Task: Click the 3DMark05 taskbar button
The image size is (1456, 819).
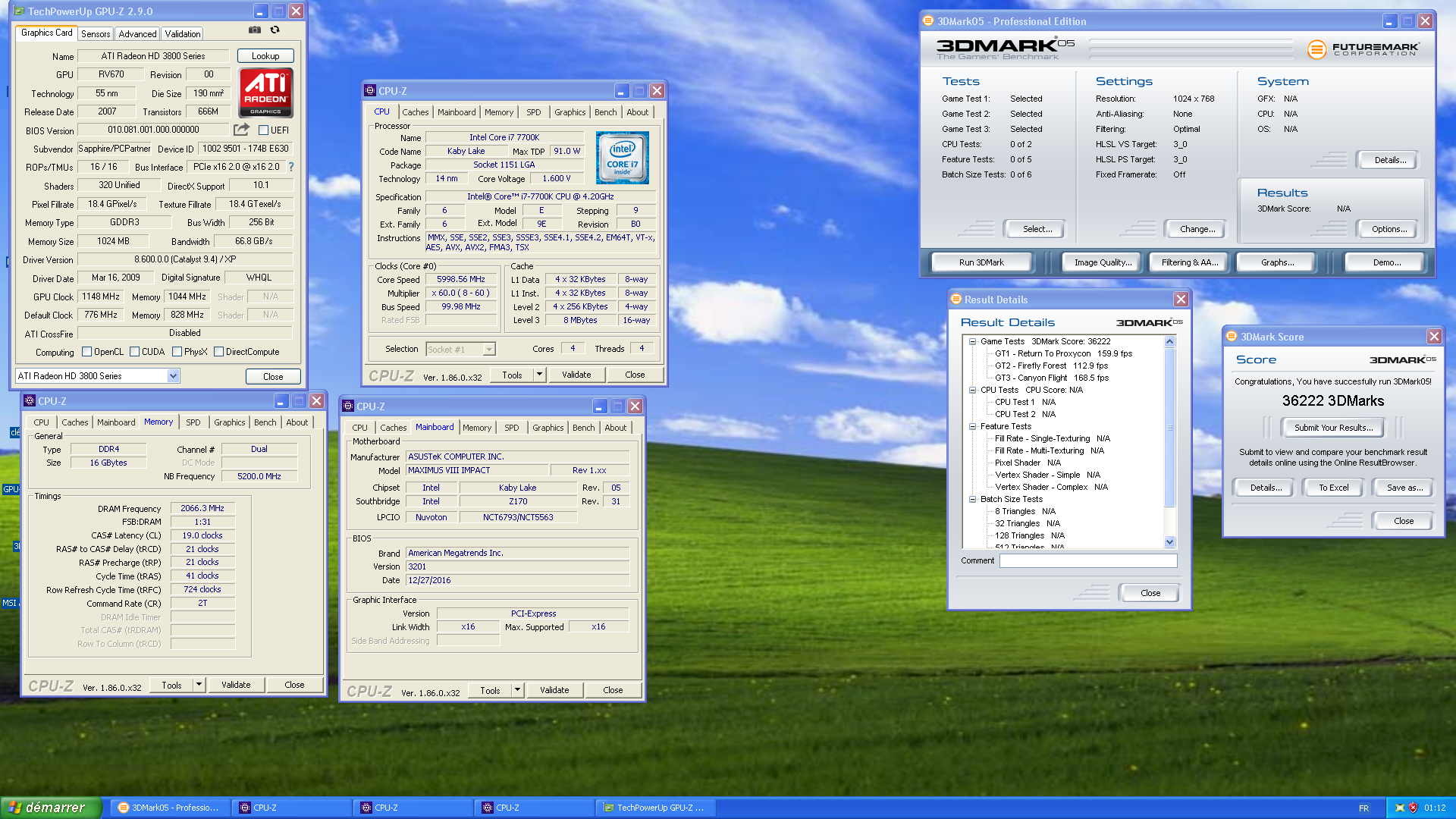Action: point(170,808)
